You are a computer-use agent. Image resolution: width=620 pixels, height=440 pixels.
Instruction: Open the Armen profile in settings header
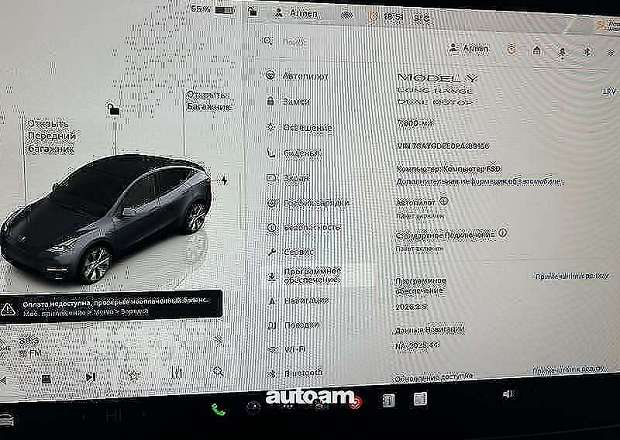[469, 49]
